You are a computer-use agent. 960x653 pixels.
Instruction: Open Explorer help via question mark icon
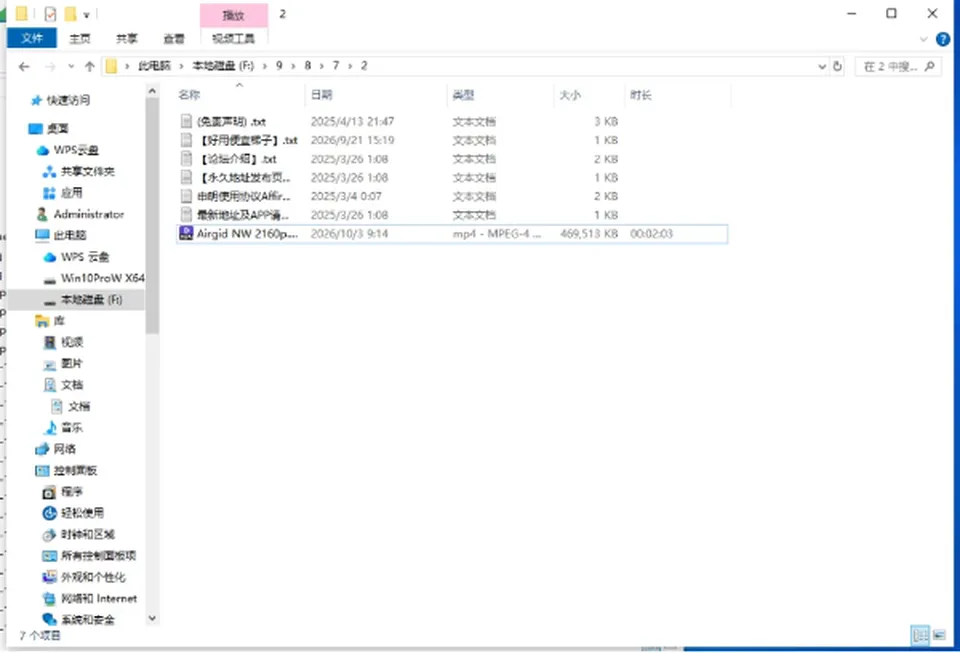point(943,39)
